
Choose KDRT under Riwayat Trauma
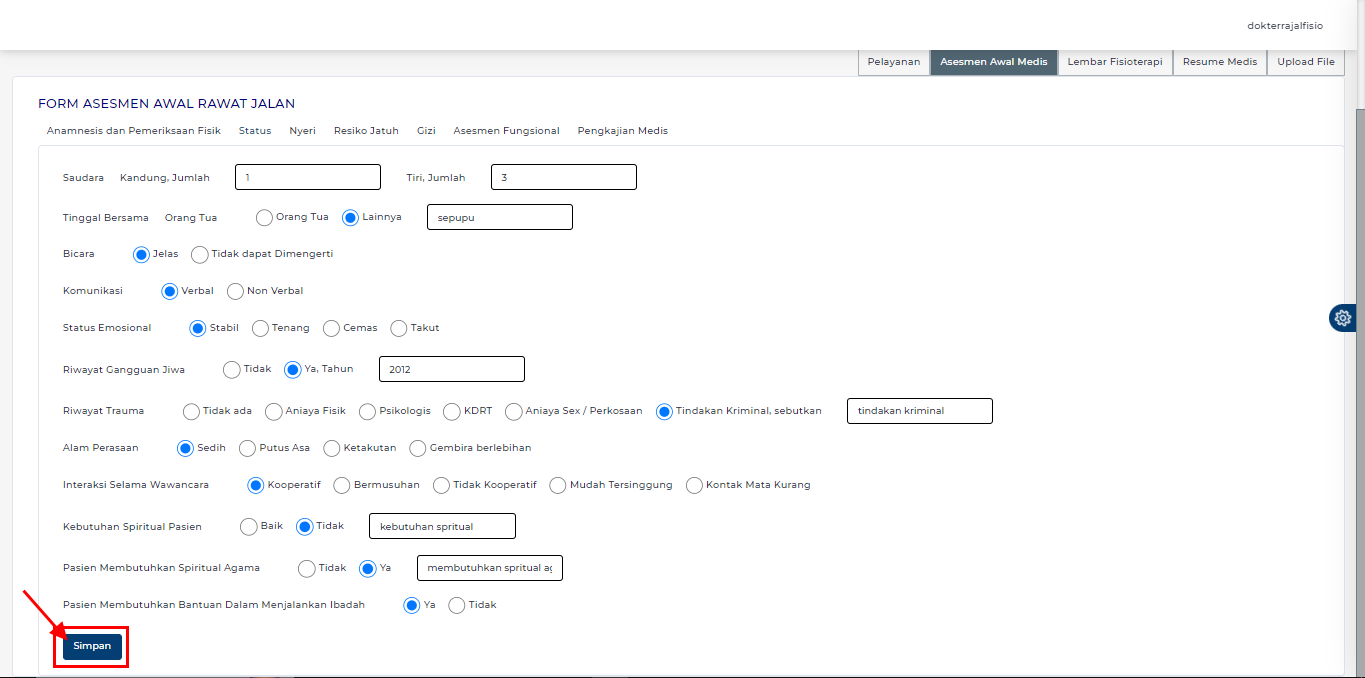453,412
